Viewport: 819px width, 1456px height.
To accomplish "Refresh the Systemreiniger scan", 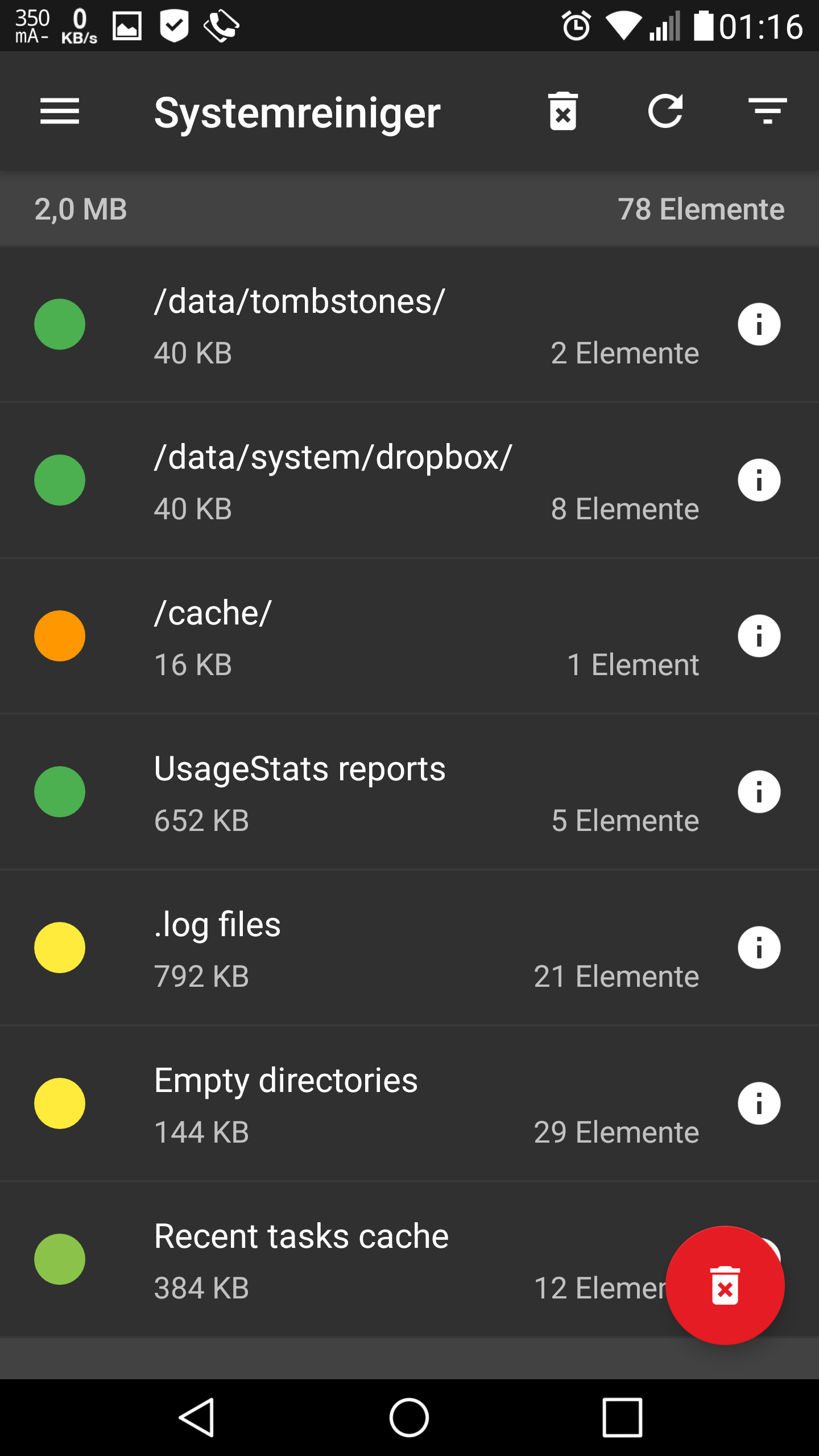I will pos(665,111).
